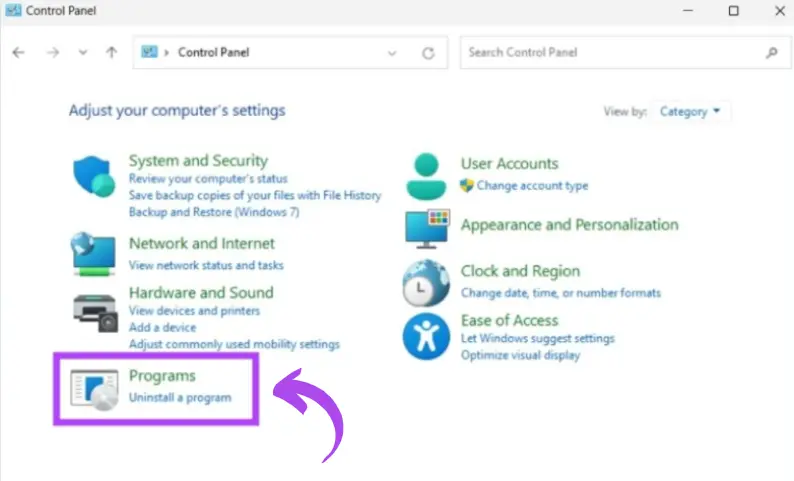Click Control Panel title bar icon
This screenshot has height=481, width=794.
(x=13, y=10)
